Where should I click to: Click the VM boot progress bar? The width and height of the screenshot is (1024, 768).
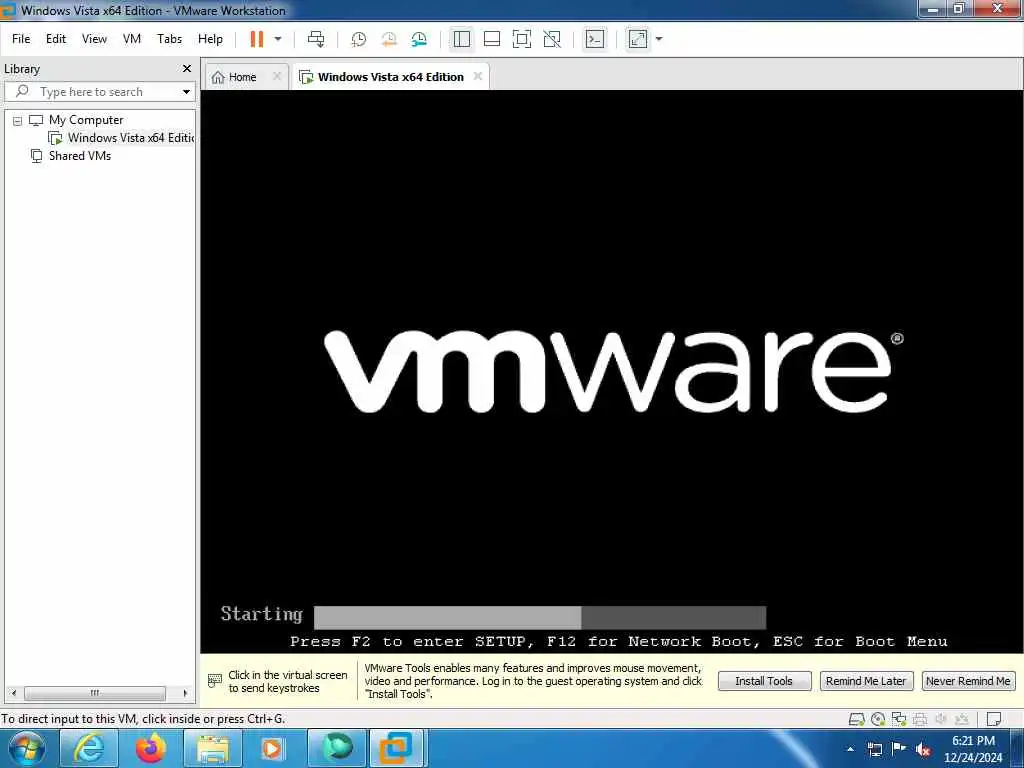click(x=539, y=617)
